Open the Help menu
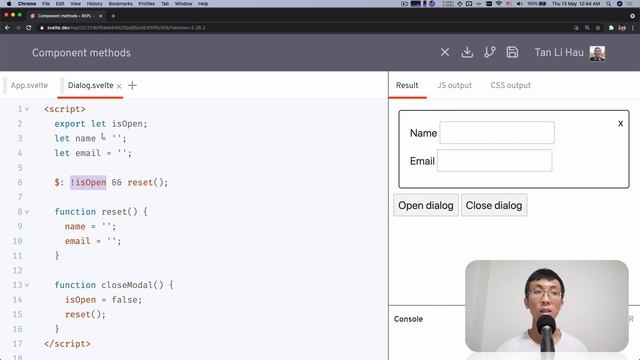 203,4
